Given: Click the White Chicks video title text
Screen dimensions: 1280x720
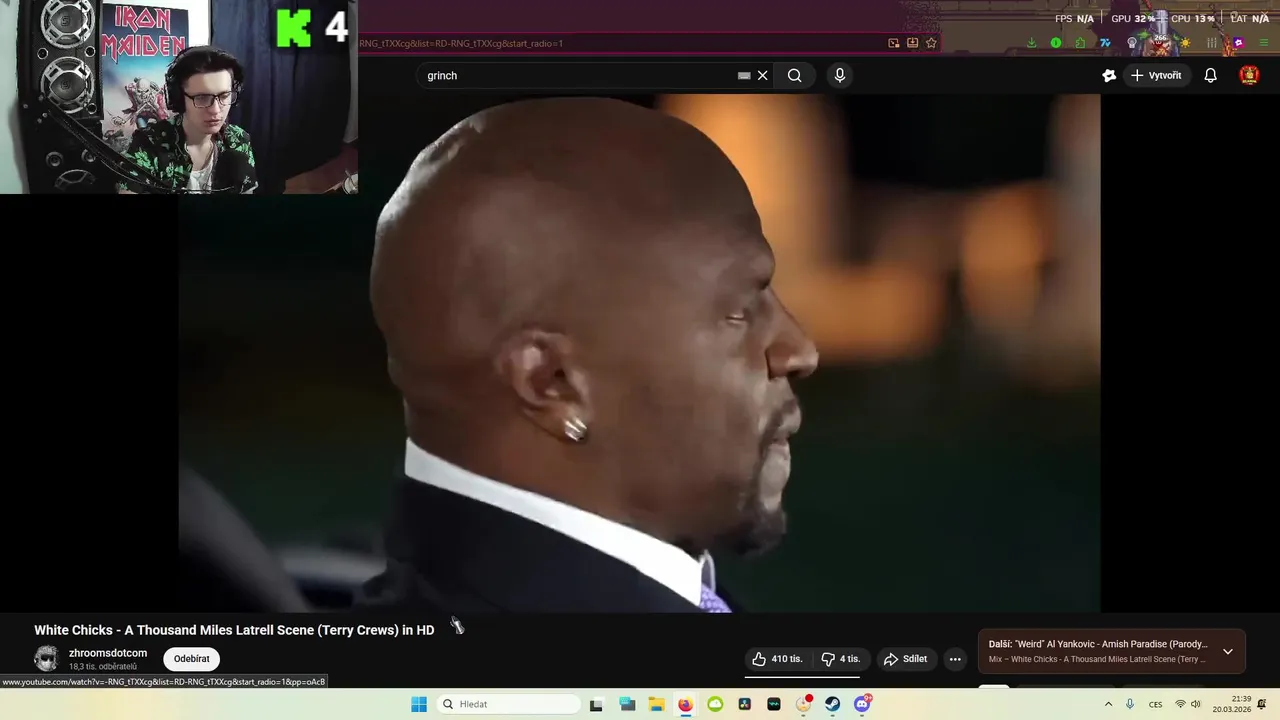Looking at the screenshot, I should (234, 630).
